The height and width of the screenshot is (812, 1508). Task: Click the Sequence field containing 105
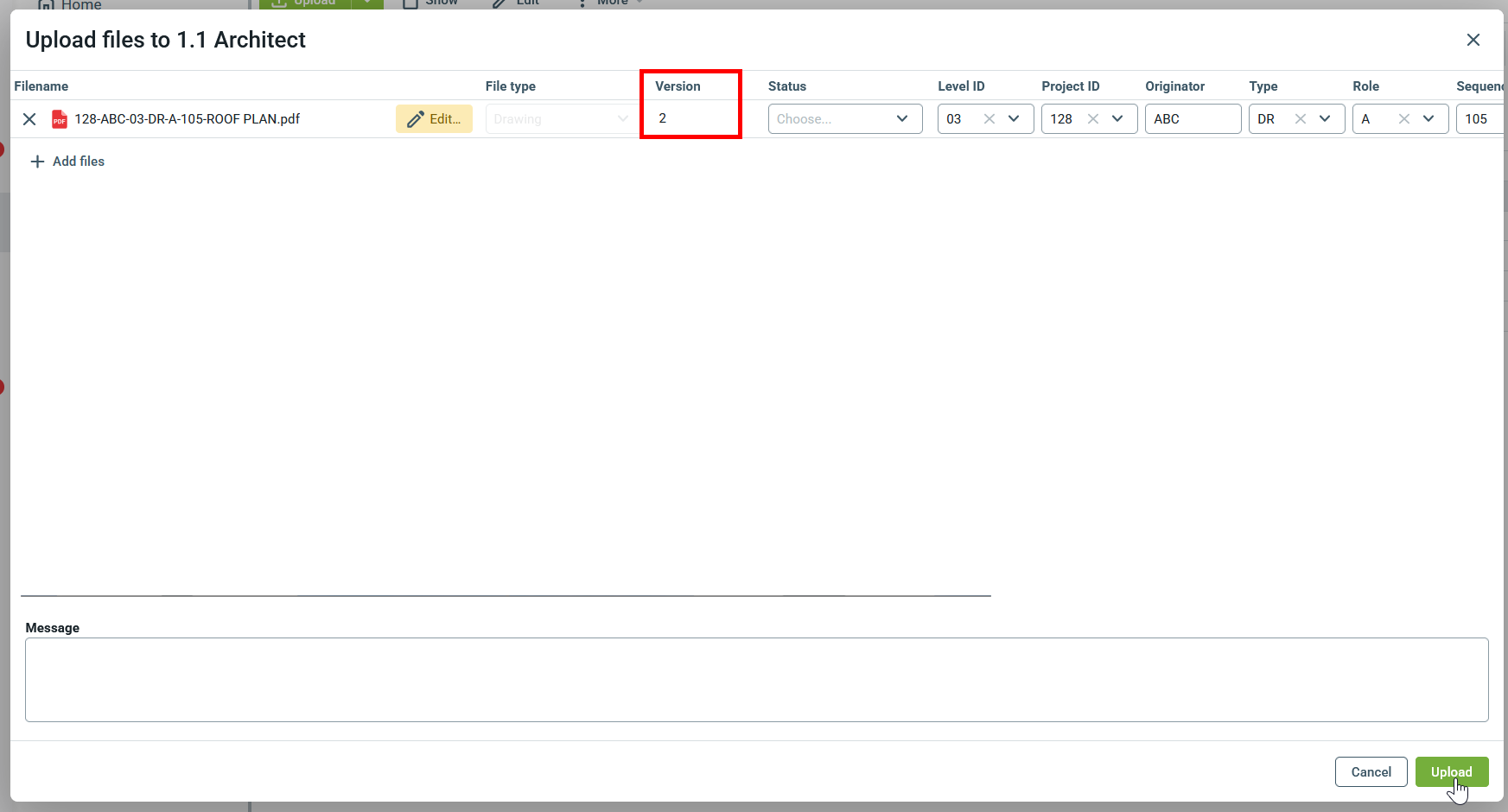point(1479,119)
